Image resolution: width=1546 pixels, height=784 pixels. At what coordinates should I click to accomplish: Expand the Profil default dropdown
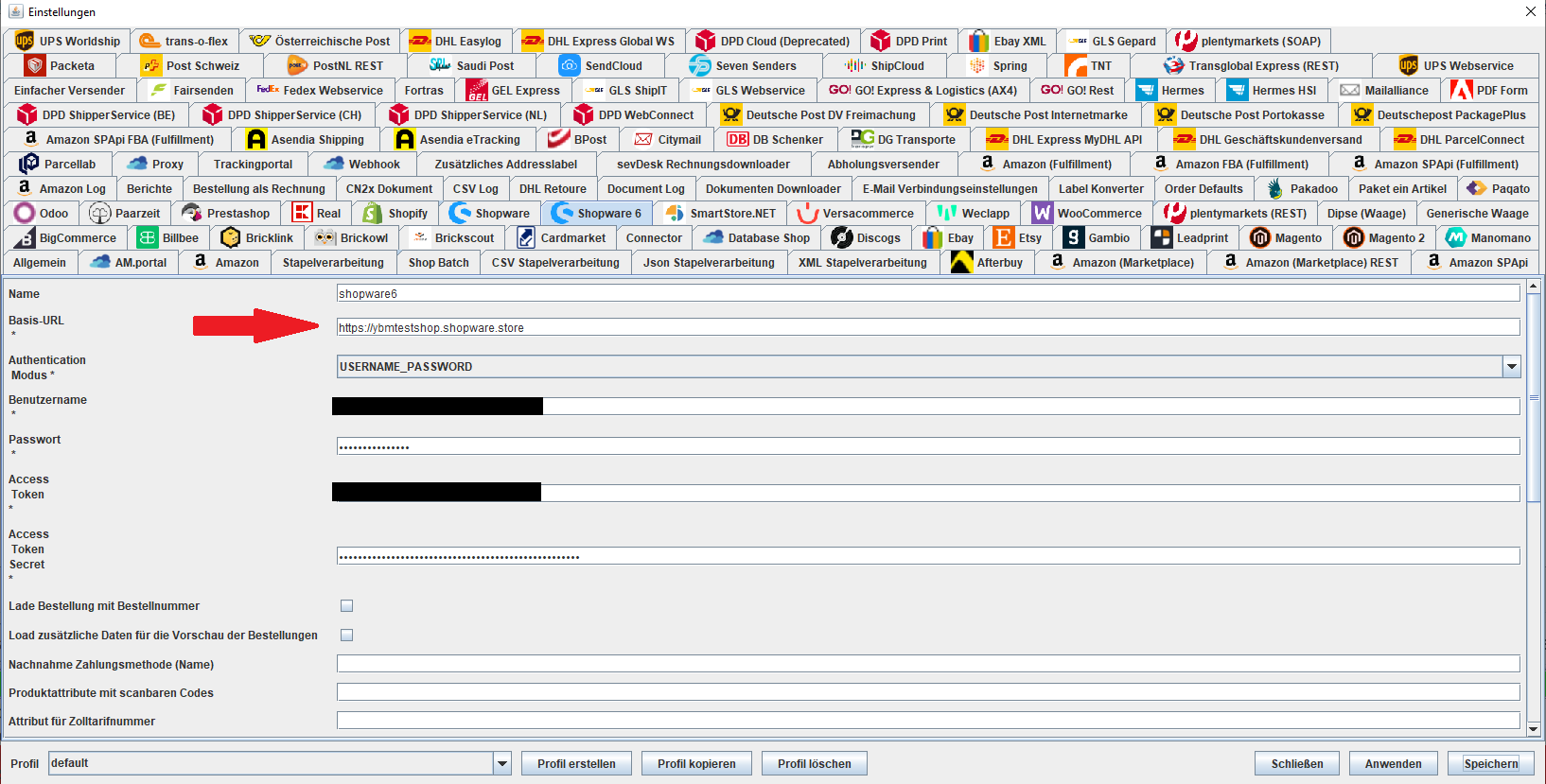502,763
